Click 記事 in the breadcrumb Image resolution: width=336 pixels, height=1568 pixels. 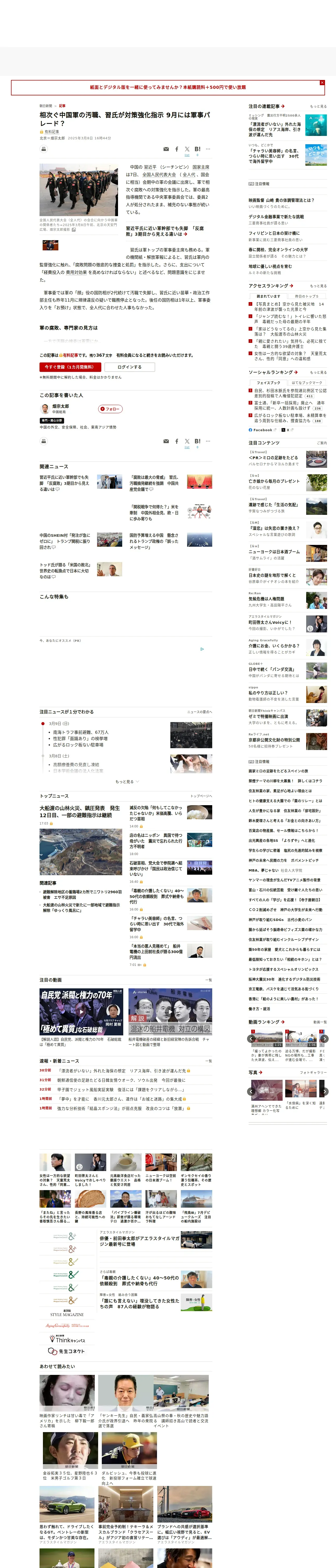(62, 106)
